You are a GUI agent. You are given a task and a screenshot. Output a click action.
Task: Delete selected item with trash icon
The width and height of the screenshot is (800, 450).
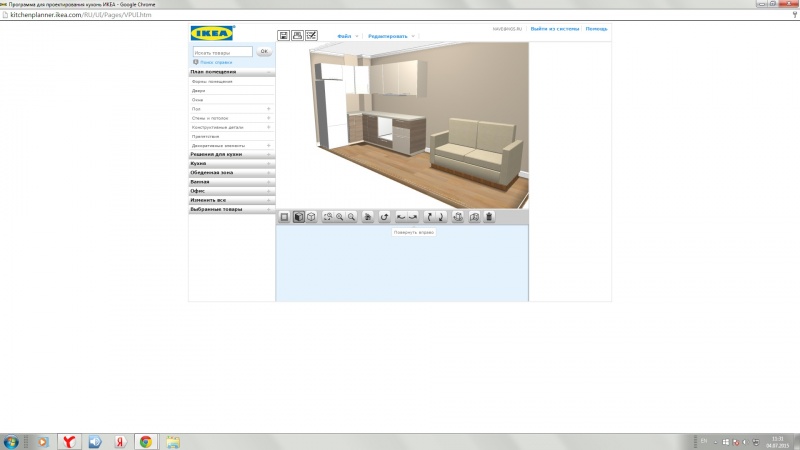(x=489, y=216)
